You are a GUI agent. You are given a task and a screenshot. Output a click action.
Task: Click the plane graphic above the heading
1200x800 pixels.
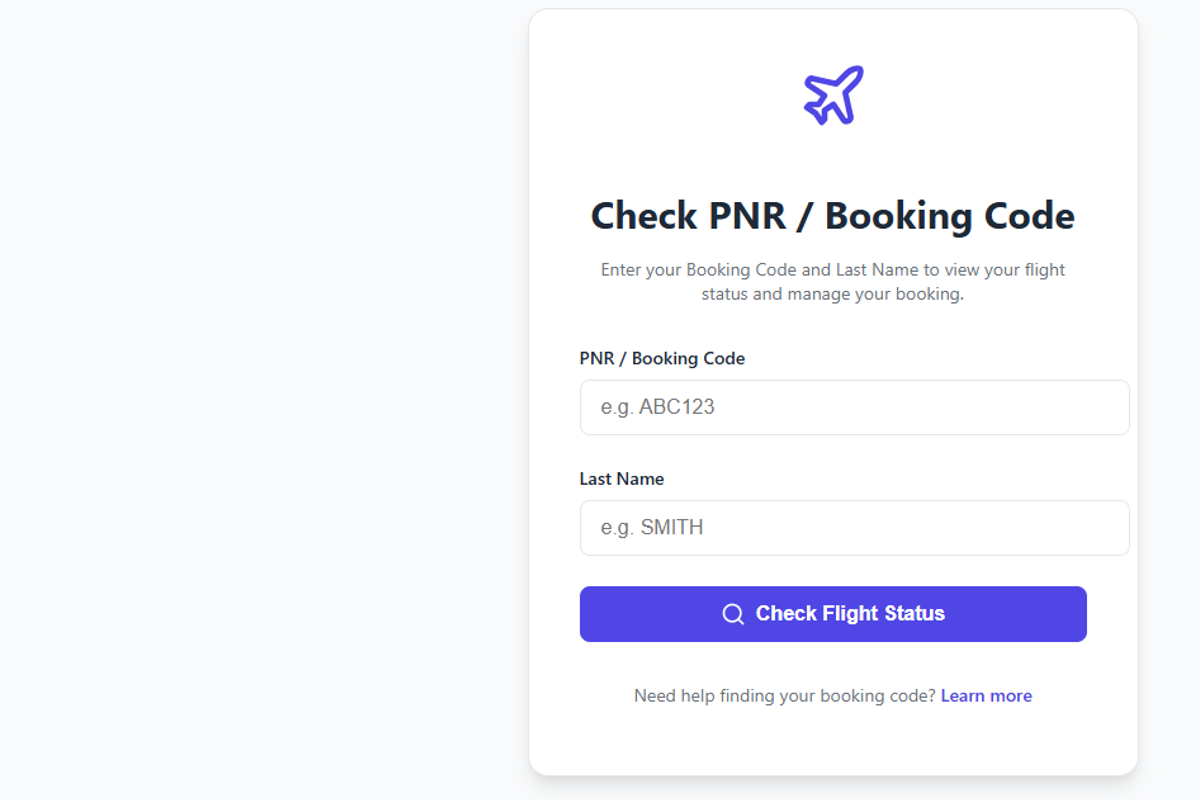click(x=832, y=94)
